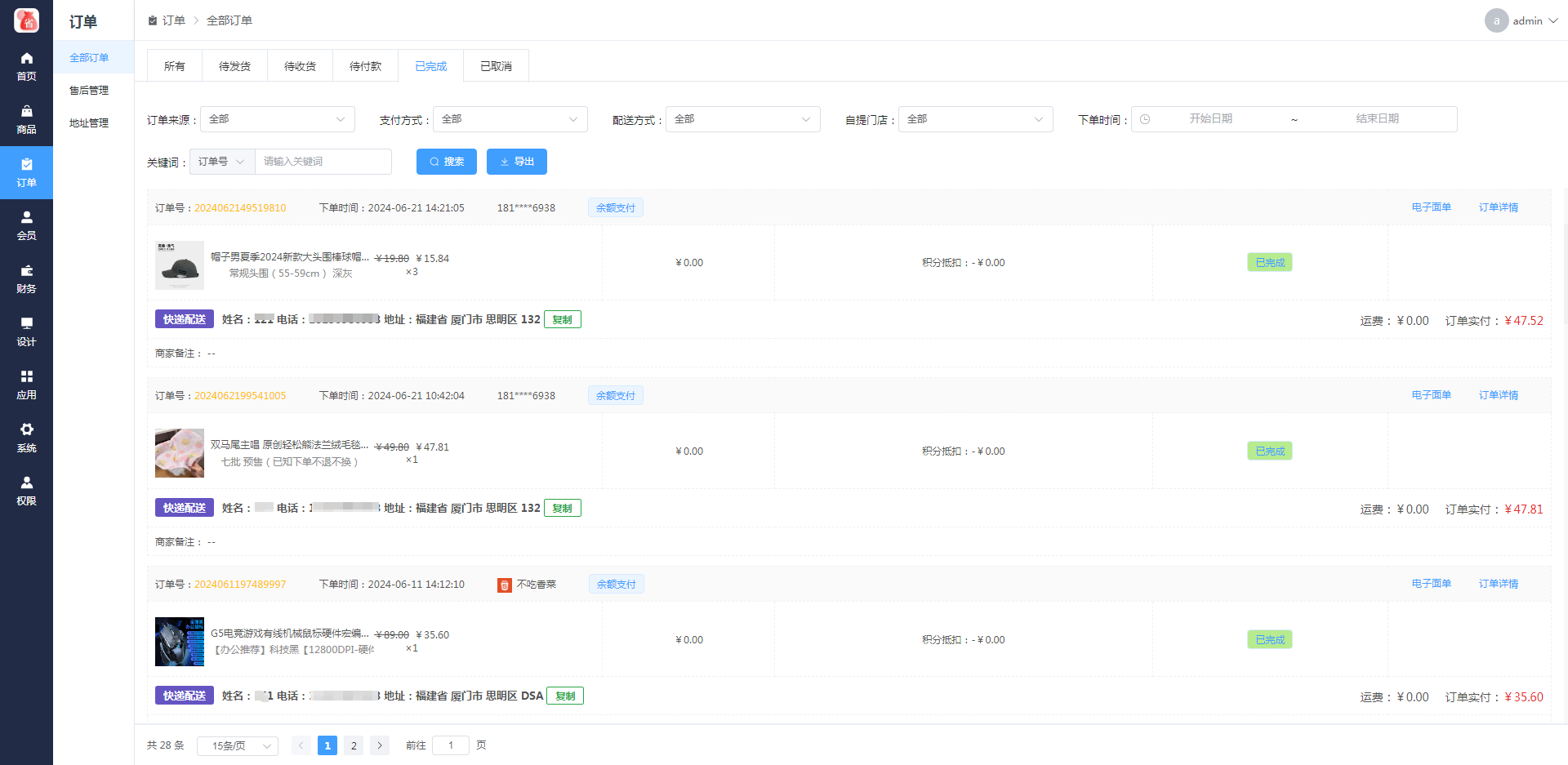Screen dimensions: 1568x765
Task: Open the 首页 home icon in sidebar
Action: [x=26, y=66]
